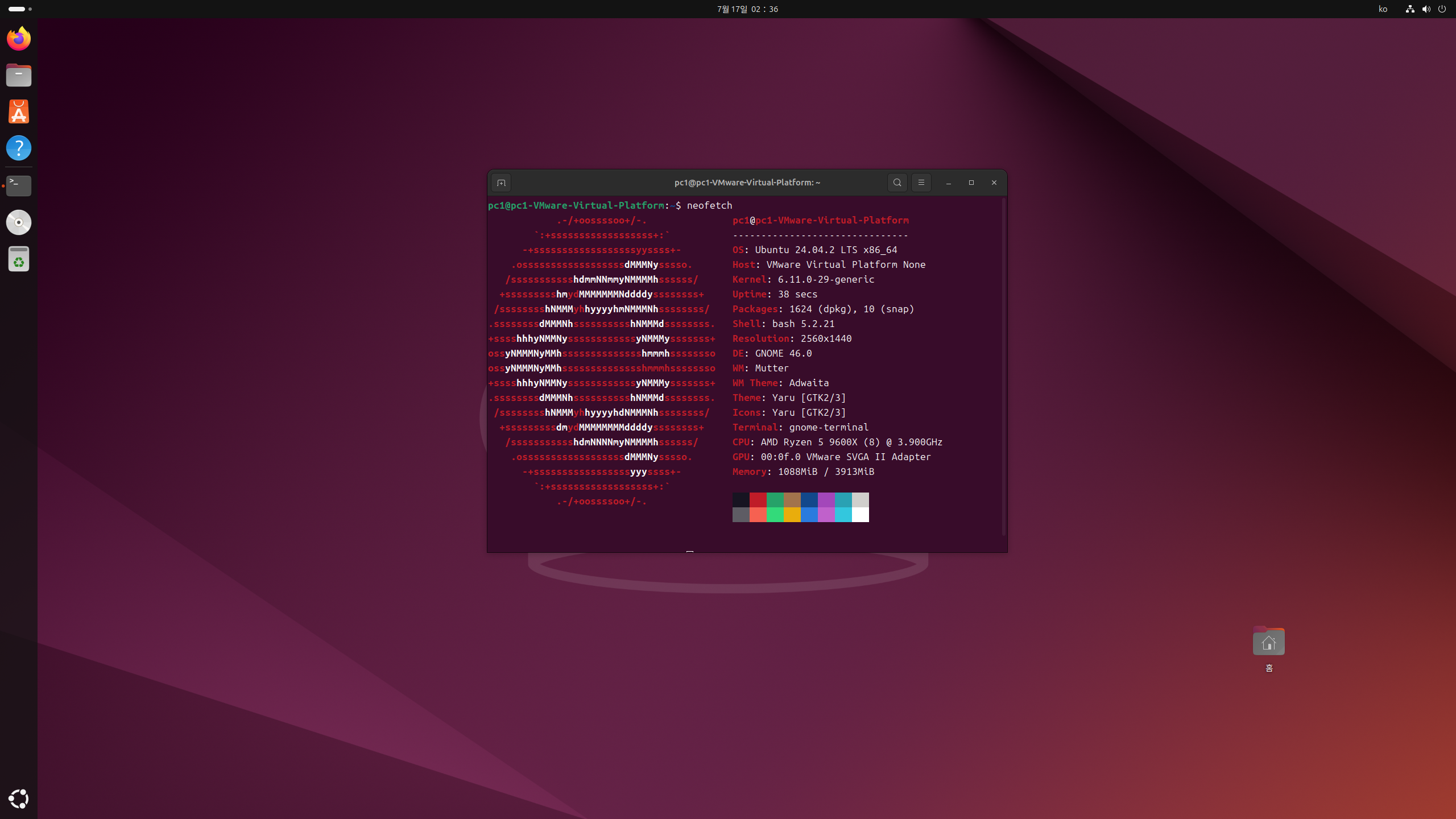The image size is (1456, 819).
Task: Click the Resolution: 2560x1440 line
Action: [792, 338]
